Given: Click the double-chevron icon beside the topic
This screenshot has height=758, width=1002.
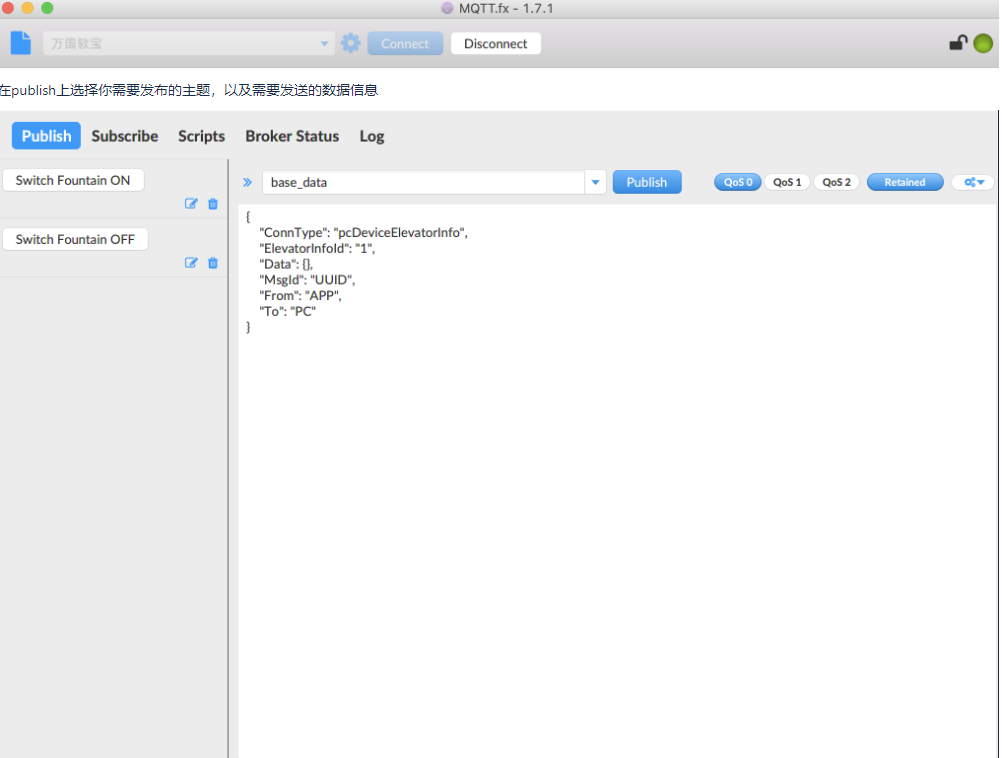Looking at the screenshot, I should coord(248,182).
